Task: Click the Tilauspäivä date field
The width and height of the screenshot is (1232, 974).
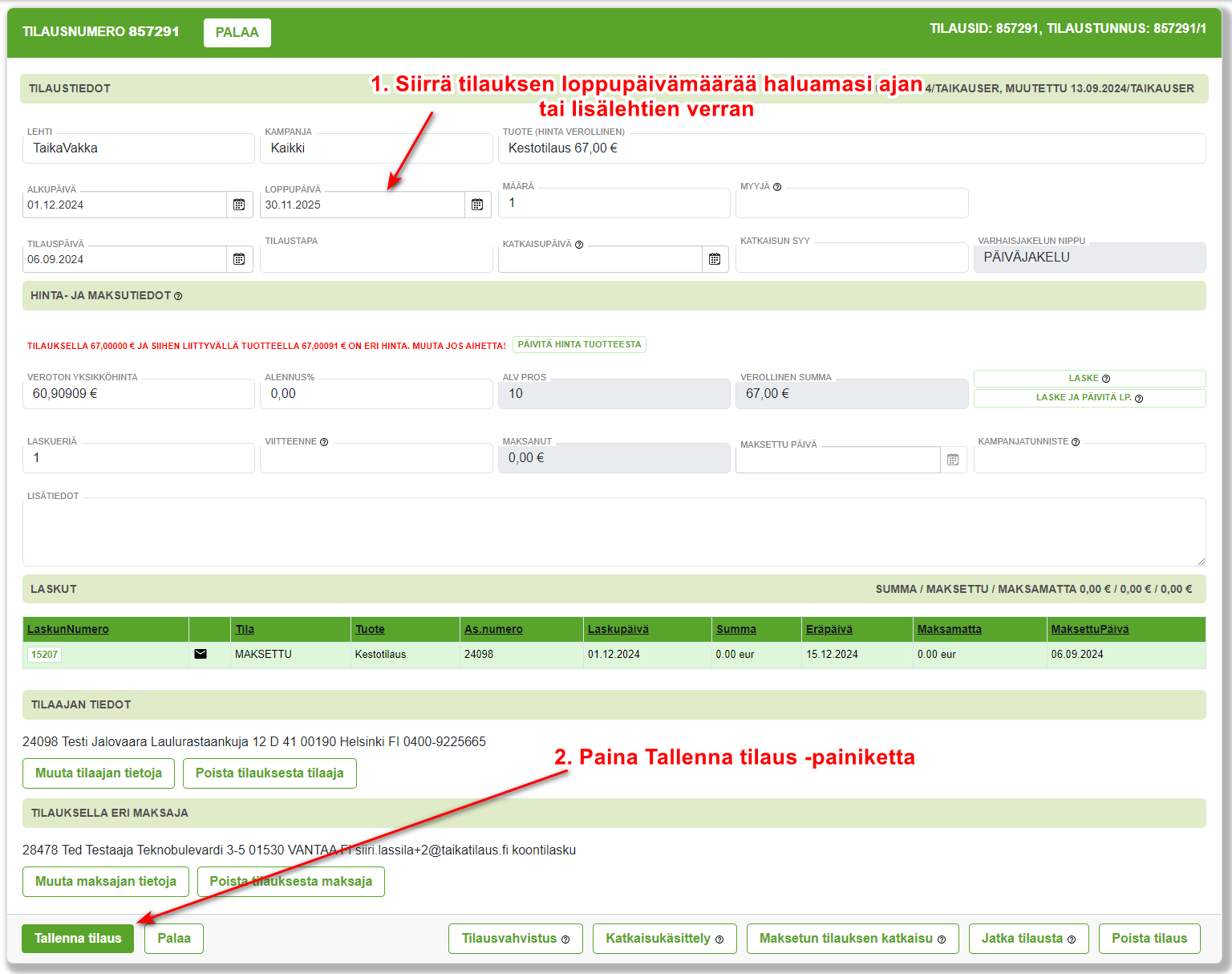Action: click(x=125, y=259)
